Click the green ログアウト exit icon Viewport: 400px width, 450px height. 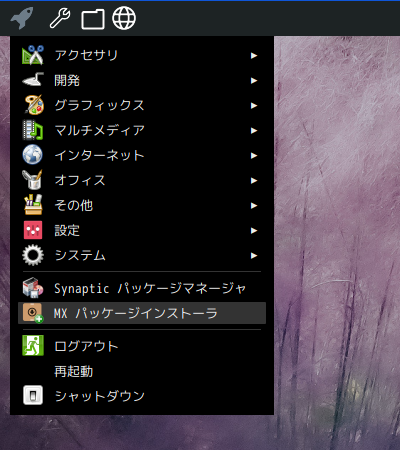(x=33, y=346)
